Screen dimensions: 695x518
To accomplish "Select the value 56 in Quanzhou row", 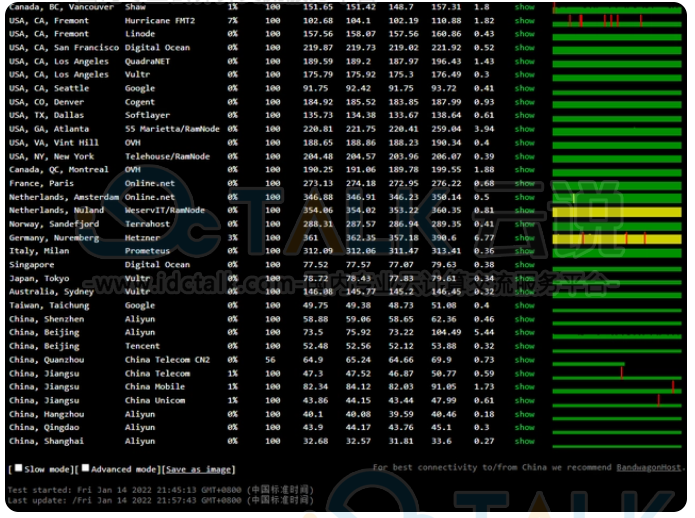I will tap(270, 360).
